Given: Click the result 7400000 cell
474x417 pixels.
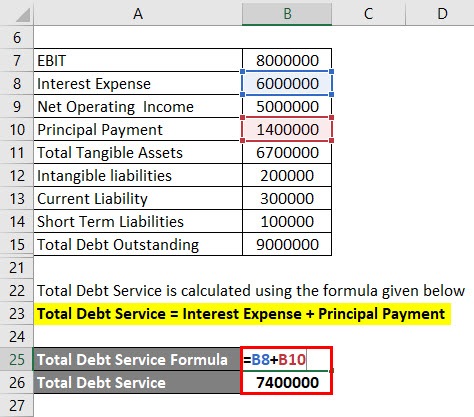Looking at the screenshot, I should click(286, 382).
